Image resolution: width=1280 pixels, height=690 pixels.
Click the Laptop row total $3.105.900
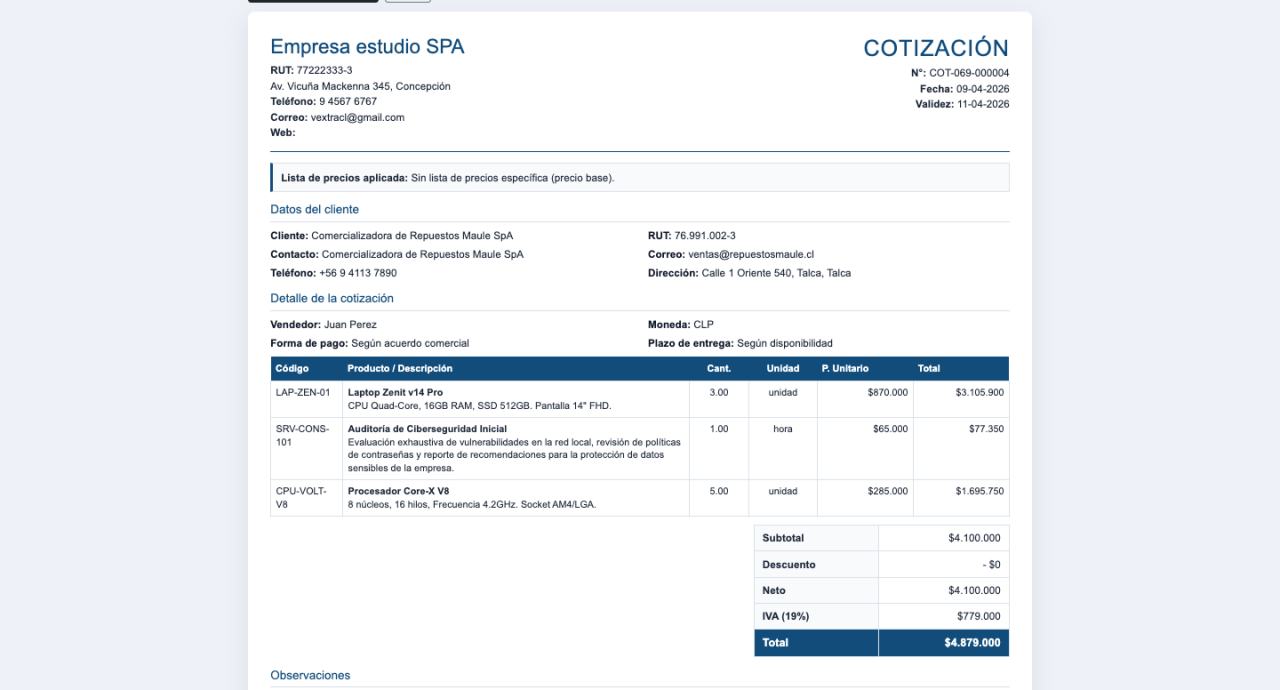pos(980,393)
